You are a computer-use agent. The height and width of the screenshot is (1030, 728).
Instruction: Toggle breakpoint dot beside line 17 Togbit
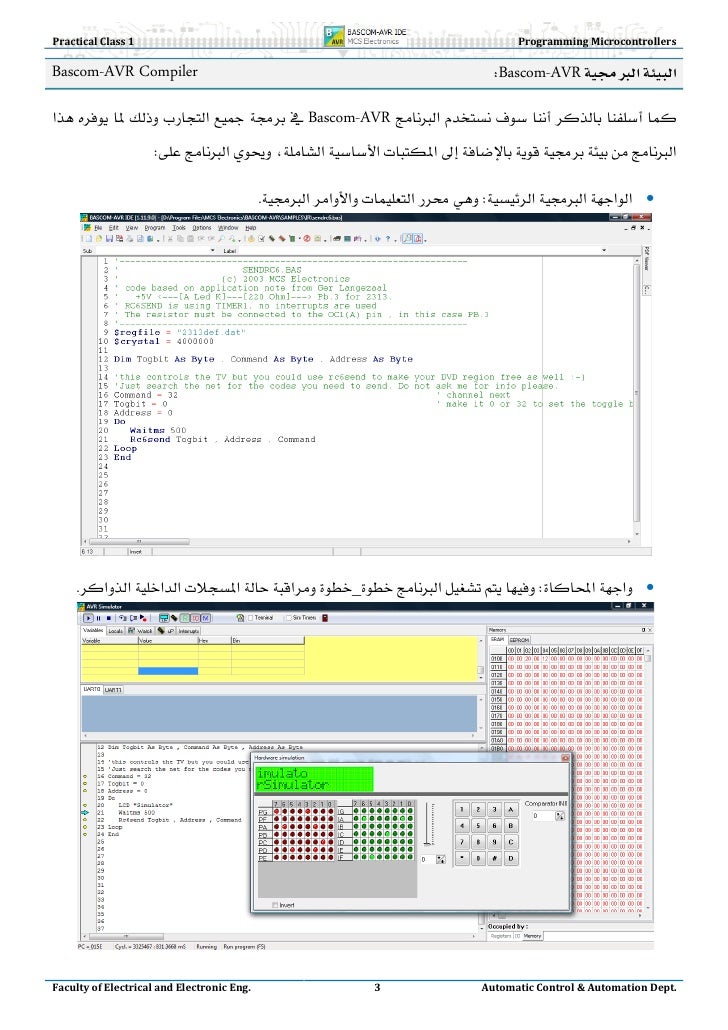pos(85,783)
